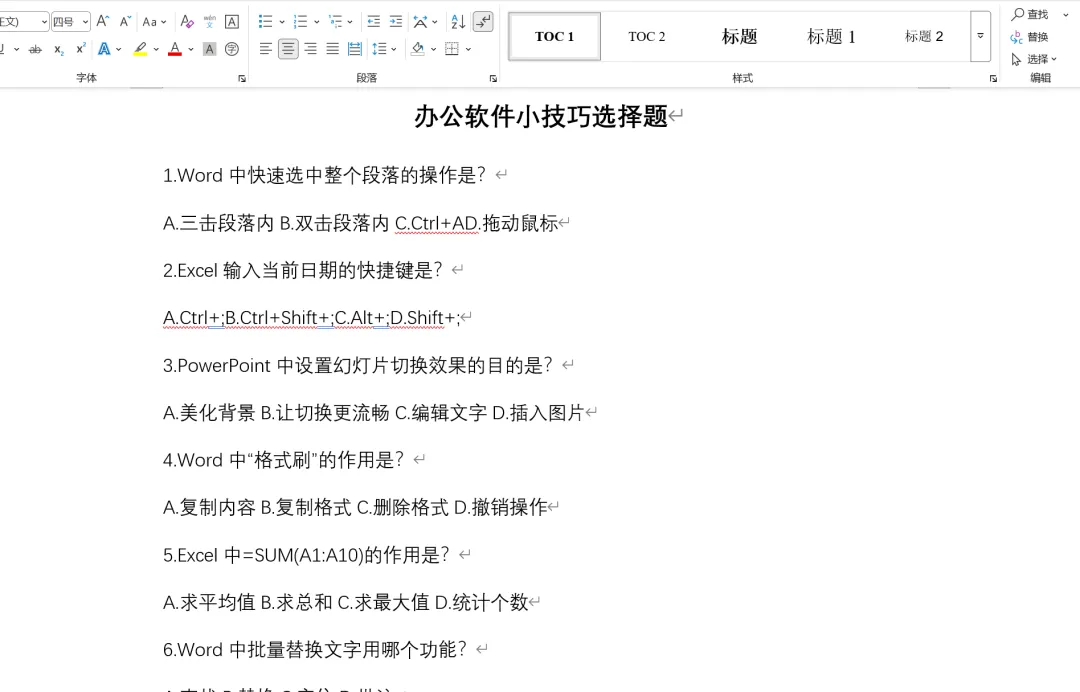The image size is (1080, 692).
Task: Expand the bullet library dropdown arrow
Action: coord(282,21)
